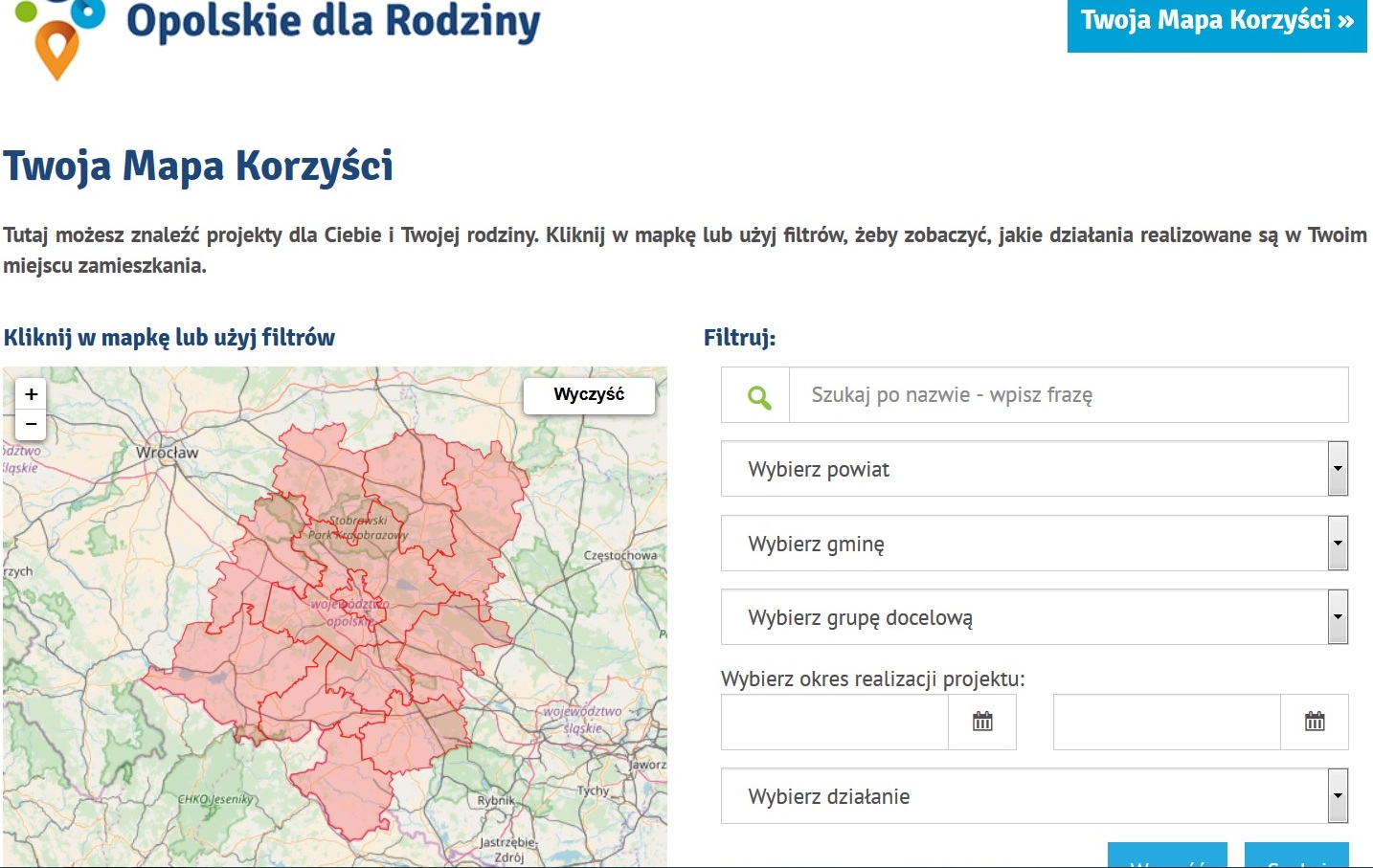Click the map zoom out minus button
1373x868 pixels.
(x=32, y=424)
